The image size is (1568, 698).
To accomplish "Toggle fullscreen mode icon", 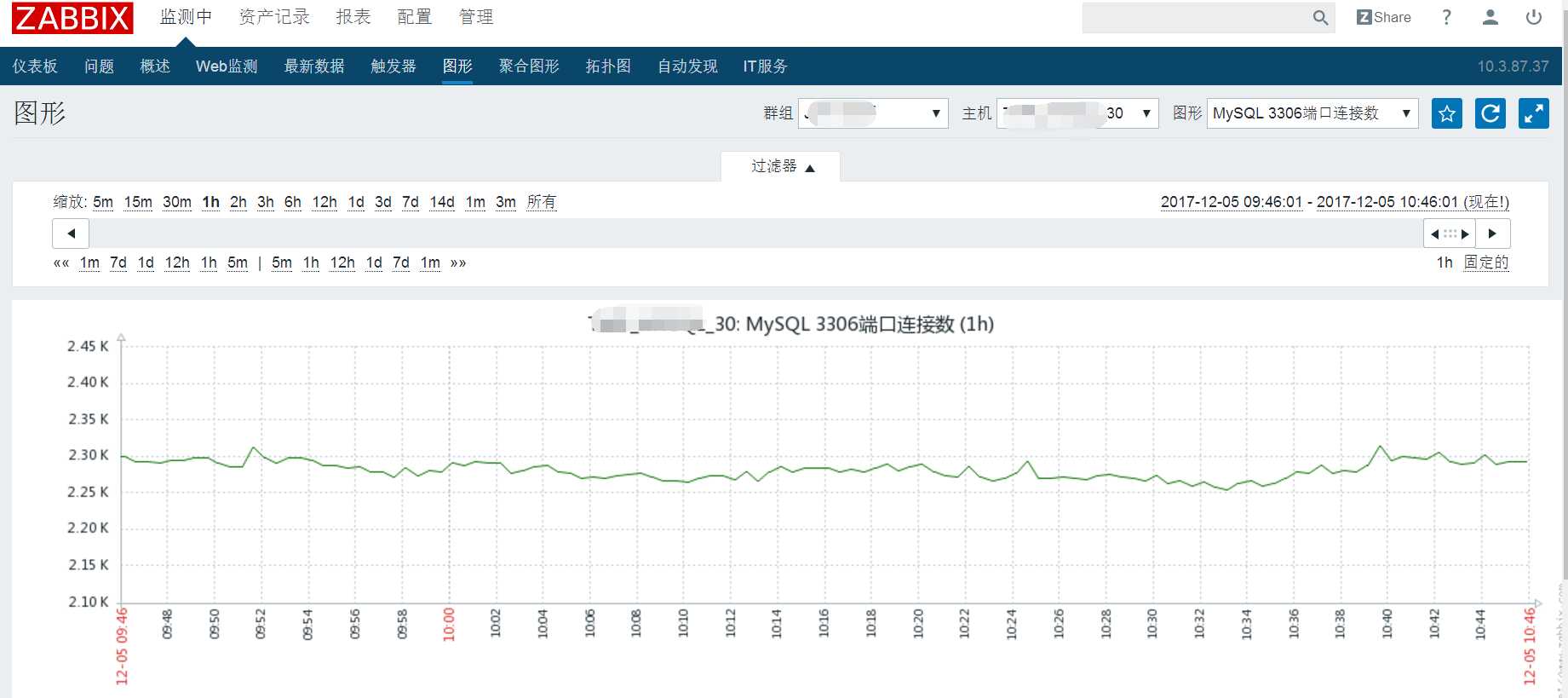I will click(x=1534, y=113).
